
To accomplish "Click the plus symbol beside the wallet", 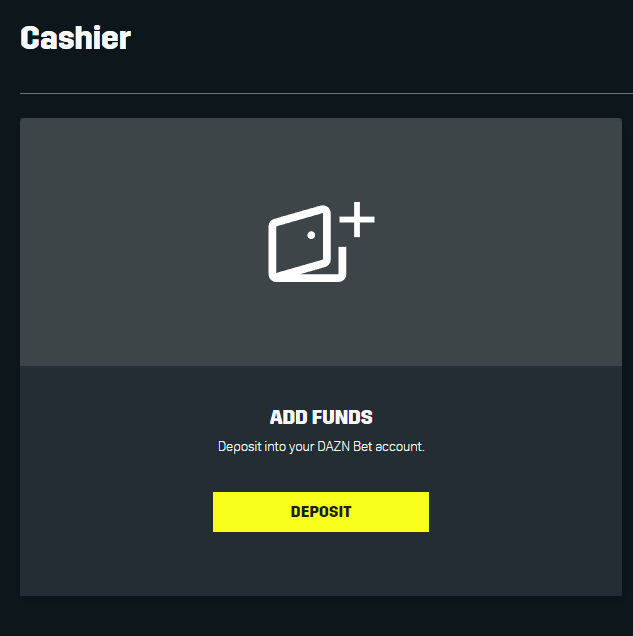I will [357, 219].
